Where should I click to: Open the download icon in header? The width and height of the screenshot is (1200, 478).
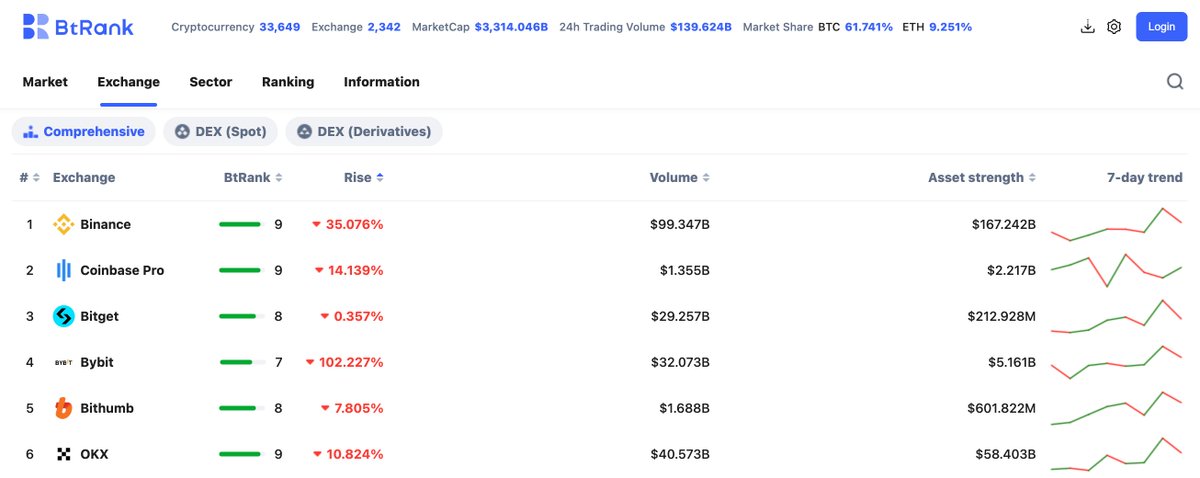point(1088,27)
